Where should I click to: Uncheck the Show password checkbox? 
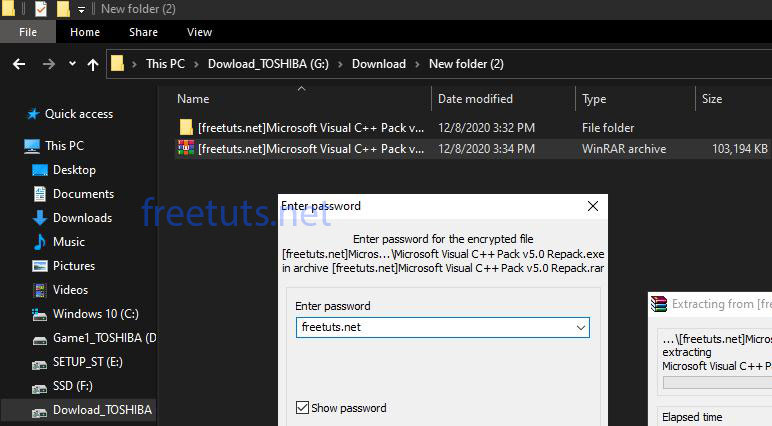[302, 407]
